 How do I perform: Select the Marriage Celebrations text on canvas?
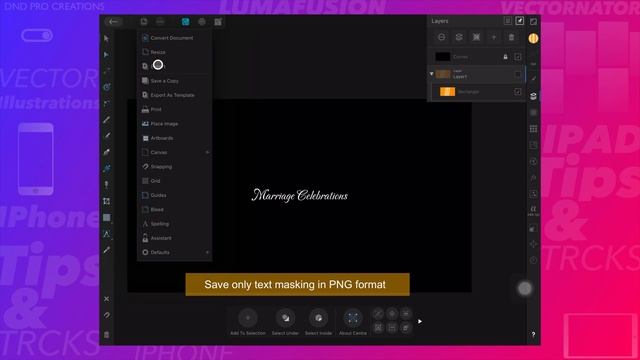click(x=300, y=196)
